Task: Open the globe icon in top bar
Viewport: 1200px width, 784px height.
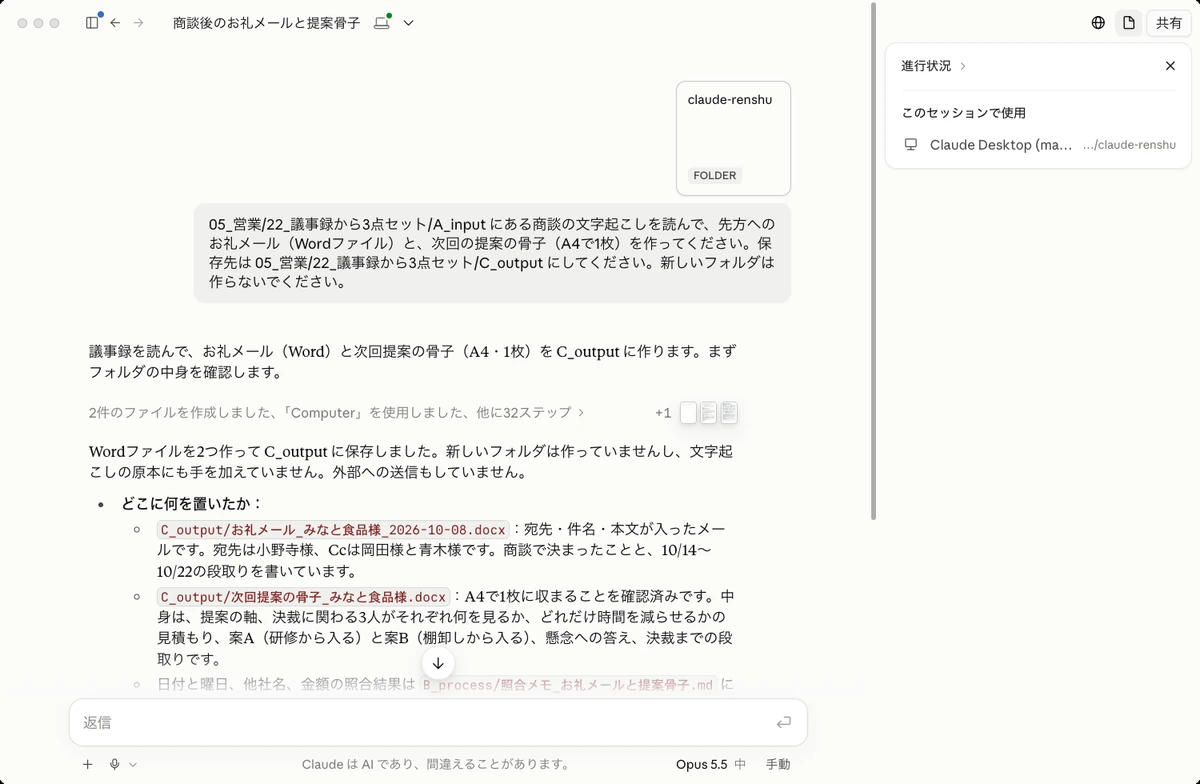Action: tap(1098, 23)
